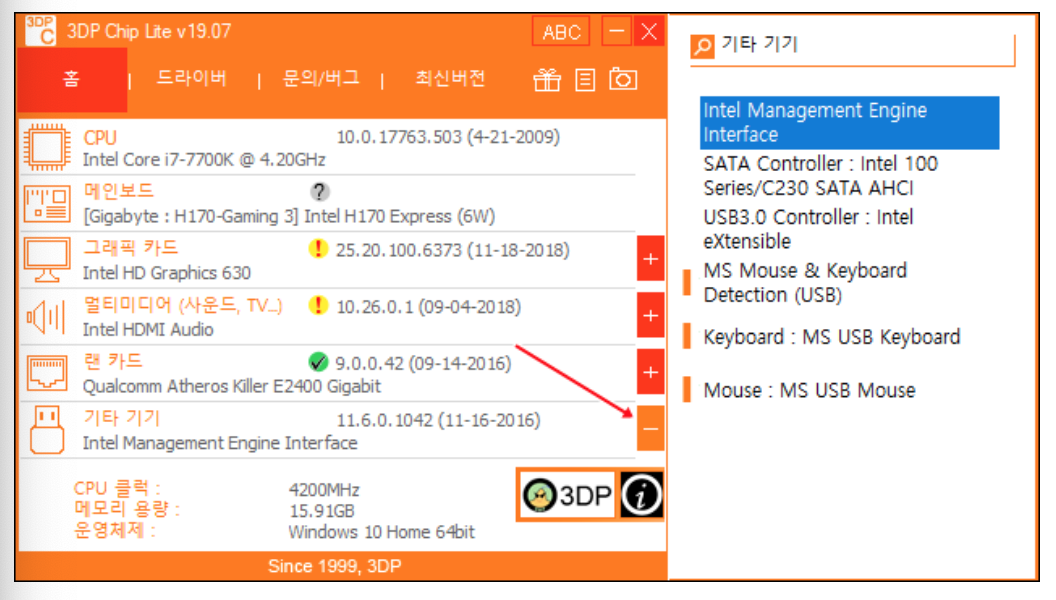Screen dimensions: 1056x600
Task: Click the 멀티미디어 (사운드, TV..) heading link
Action: 183,305
